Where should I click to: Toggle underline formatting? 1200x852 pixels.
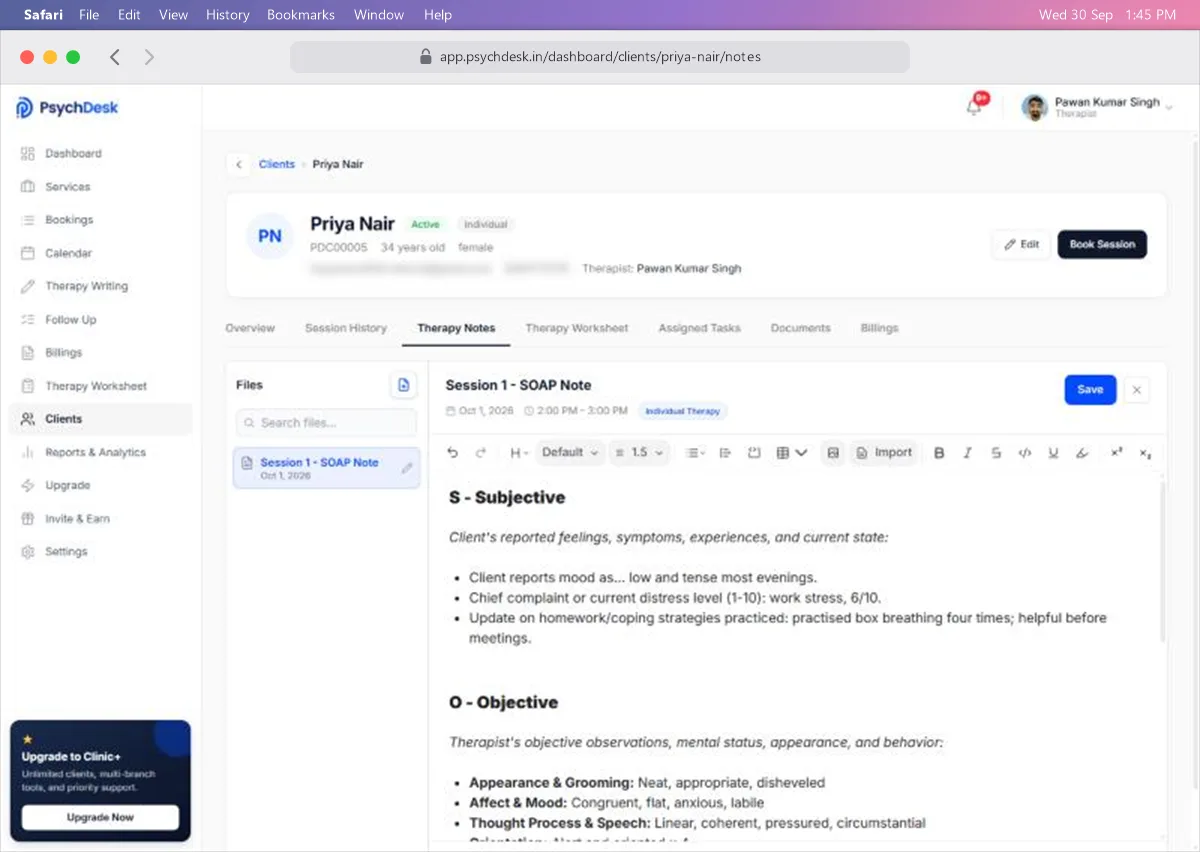coord(1053,453)
